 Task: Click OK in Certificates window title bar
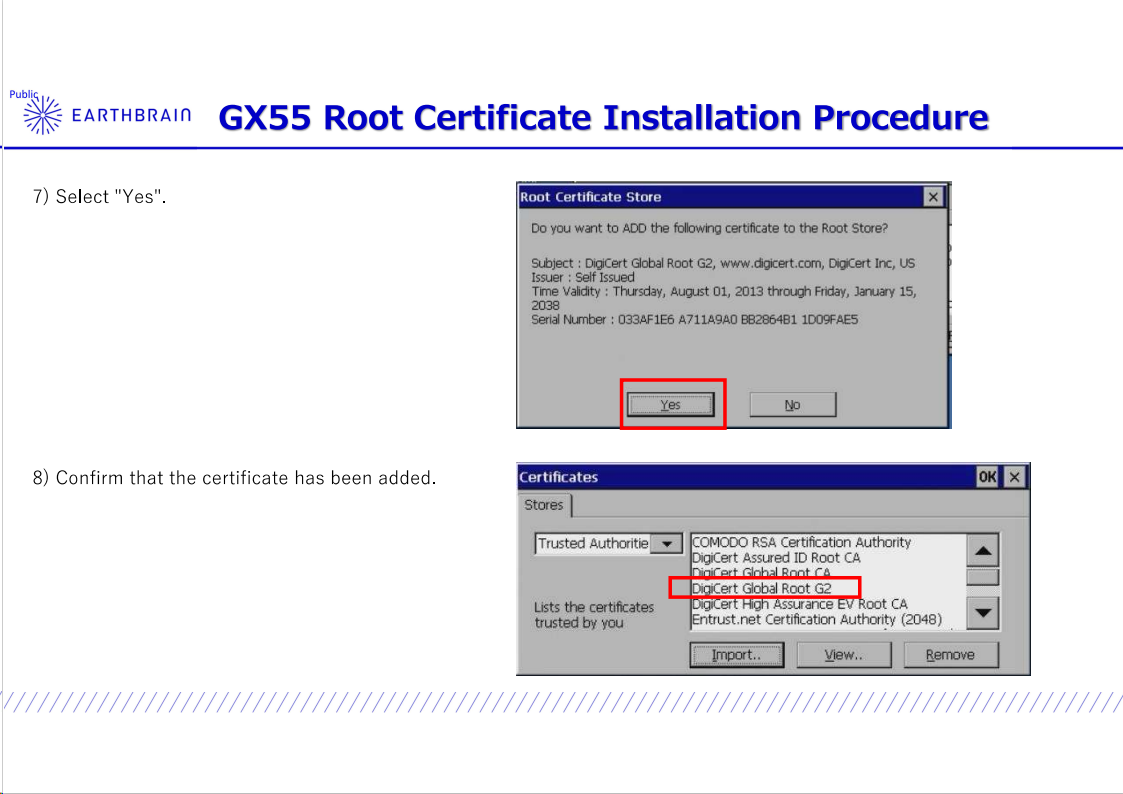click(x=987, y=477)
